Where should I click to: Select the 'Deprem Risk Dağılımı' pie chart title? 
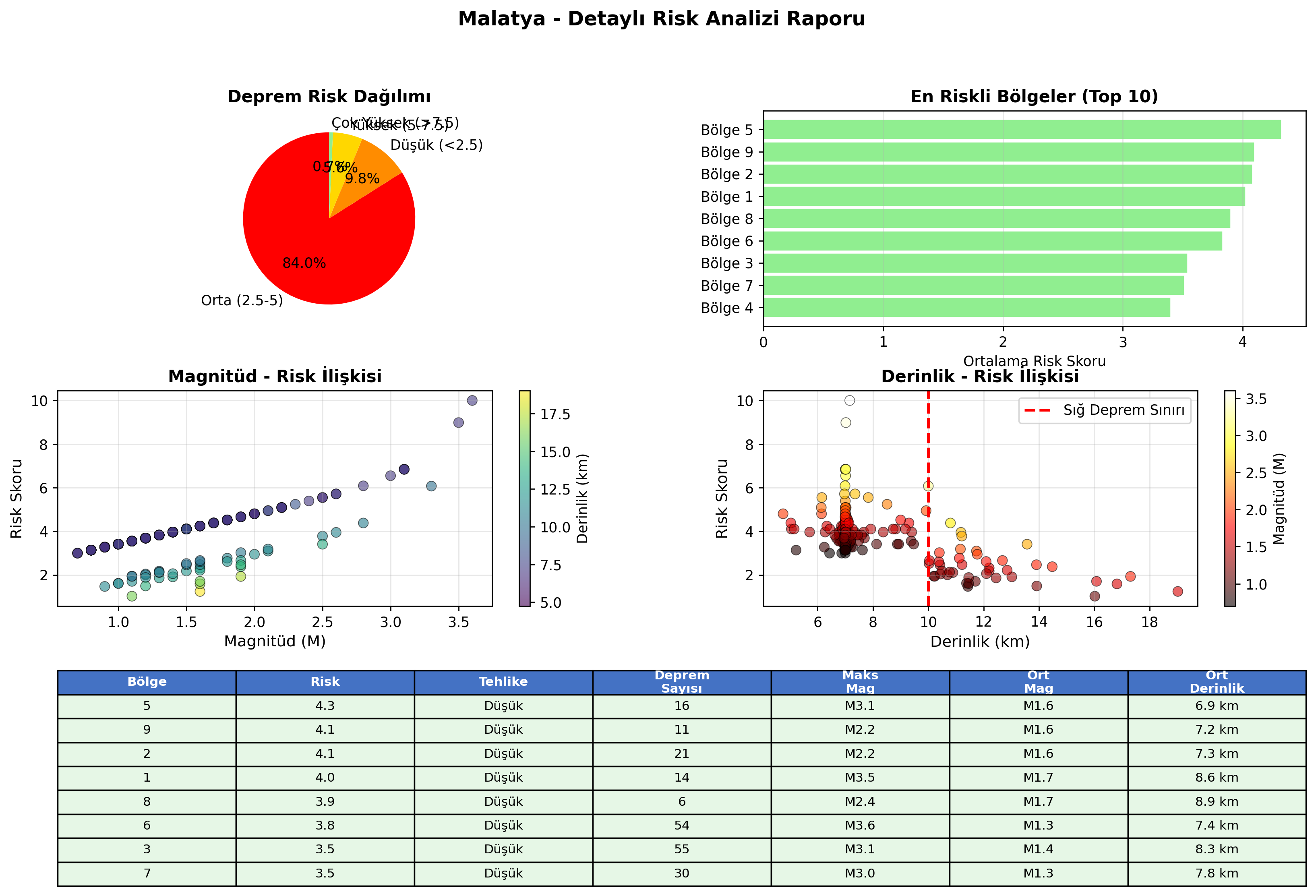[329, 96]
